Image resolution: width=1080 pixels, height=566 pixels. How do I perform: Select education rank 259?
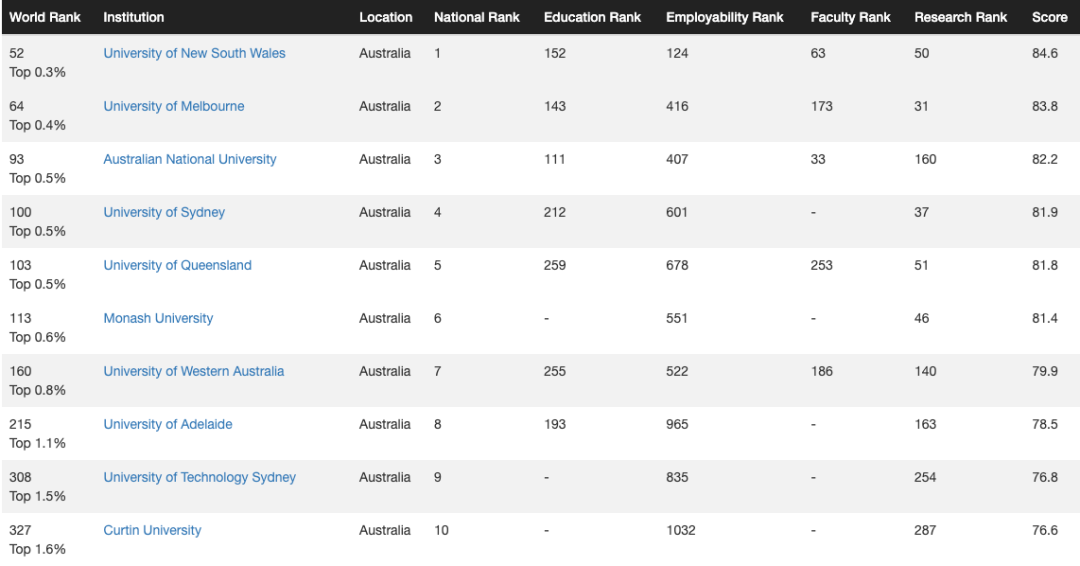point(554,265)
